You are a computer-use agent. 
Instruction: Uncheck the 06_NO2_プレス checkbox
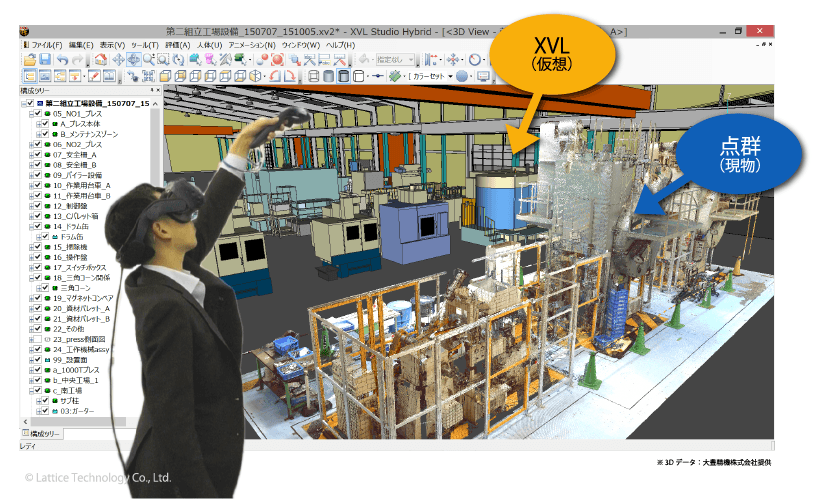pos(37,144)
